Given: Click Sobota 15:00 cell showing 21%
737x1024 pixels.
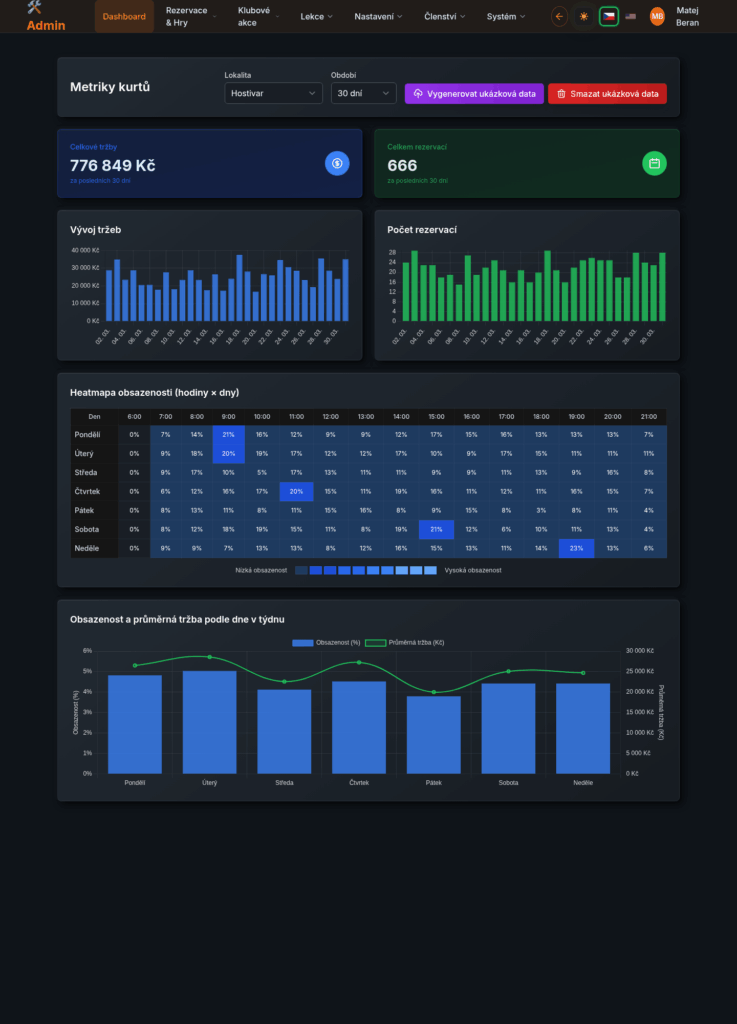Looking at the screenshot, I should click(436, 529).
